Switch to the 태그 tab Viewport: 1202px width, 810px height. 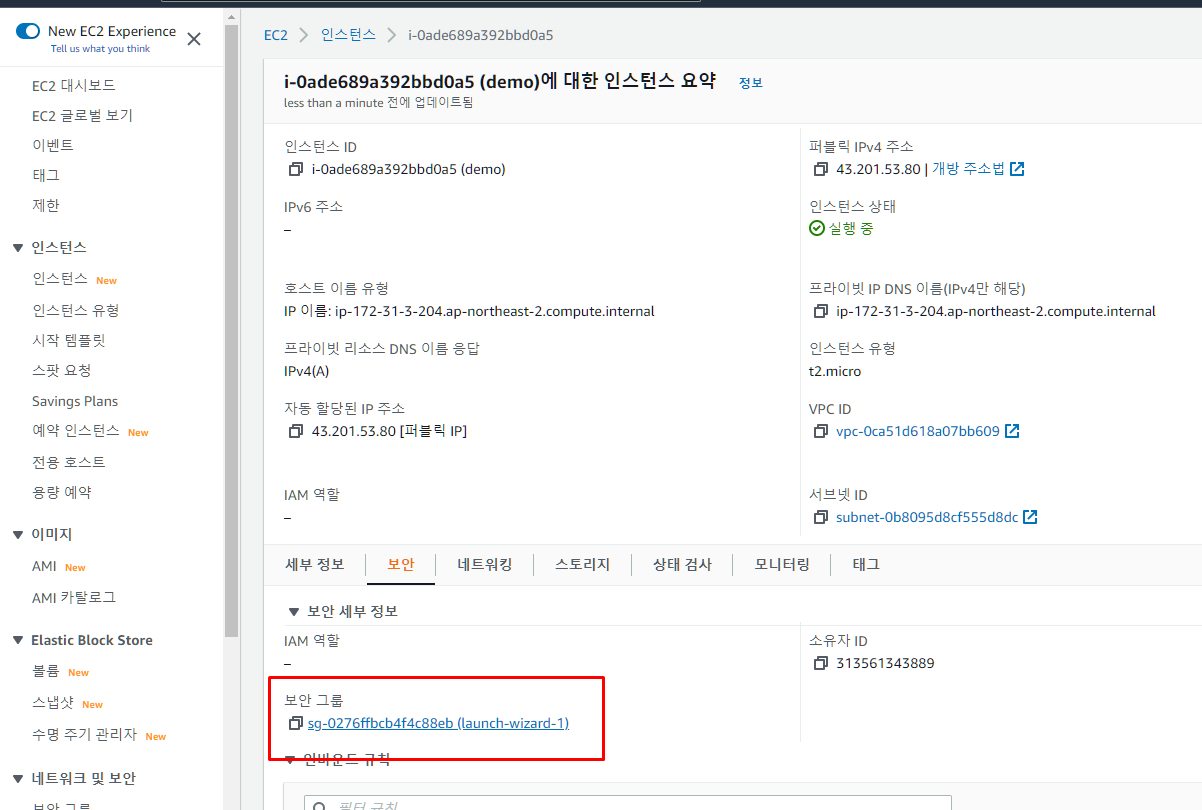[x=866, y=565]
